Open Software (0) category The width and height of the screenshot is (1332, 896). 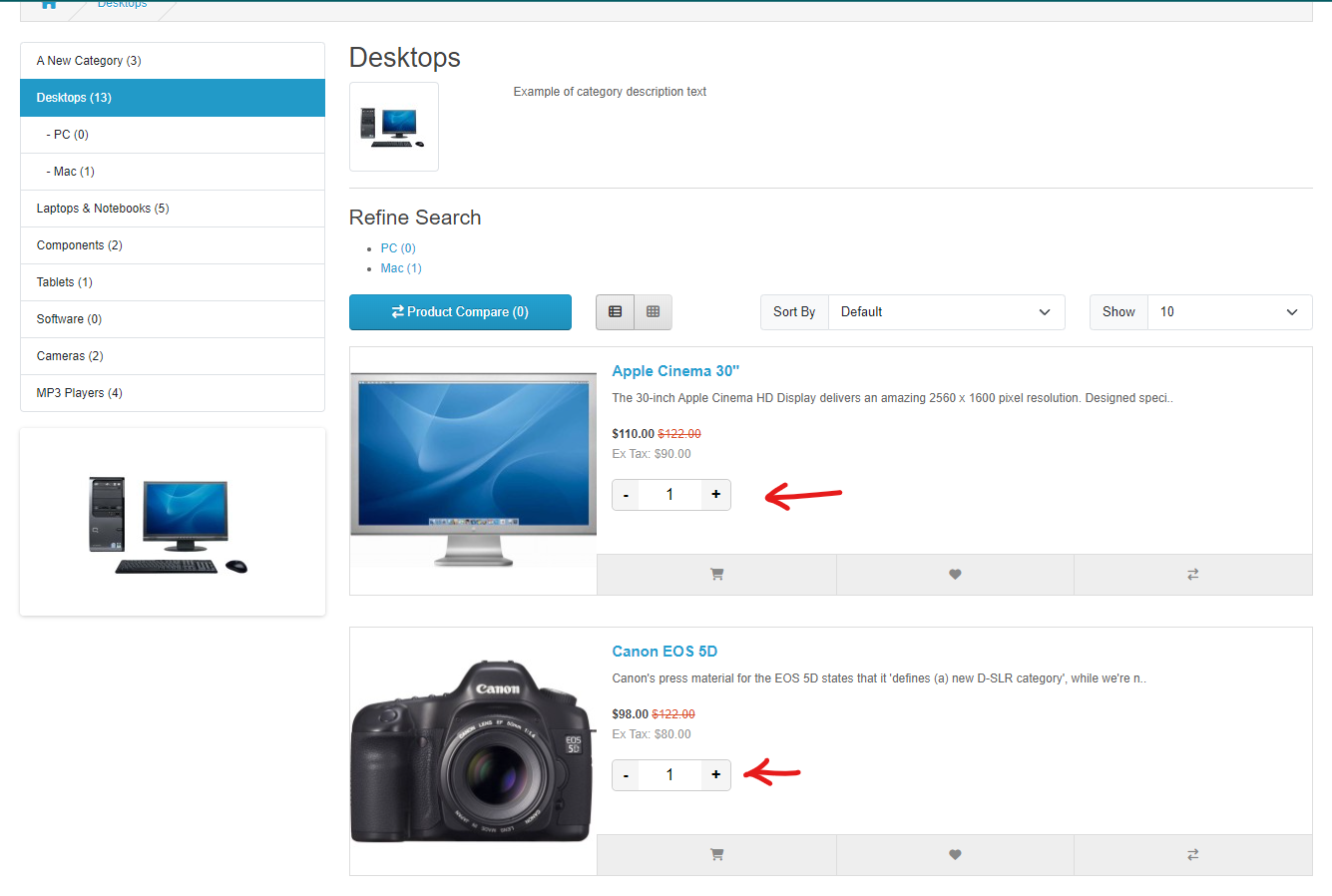173,319
